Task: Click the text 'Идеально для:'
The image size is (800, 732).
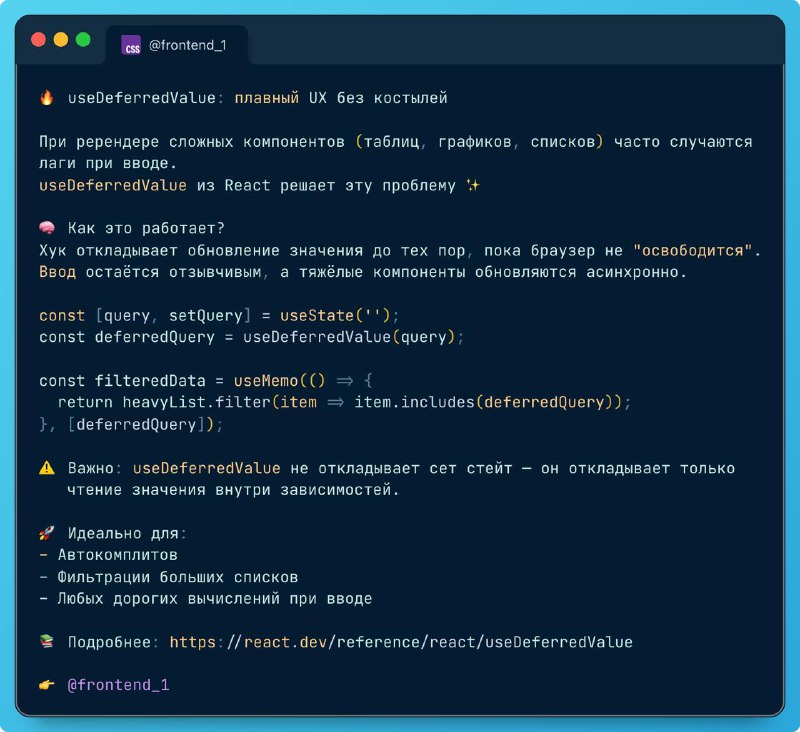Action: pos(128,534)
